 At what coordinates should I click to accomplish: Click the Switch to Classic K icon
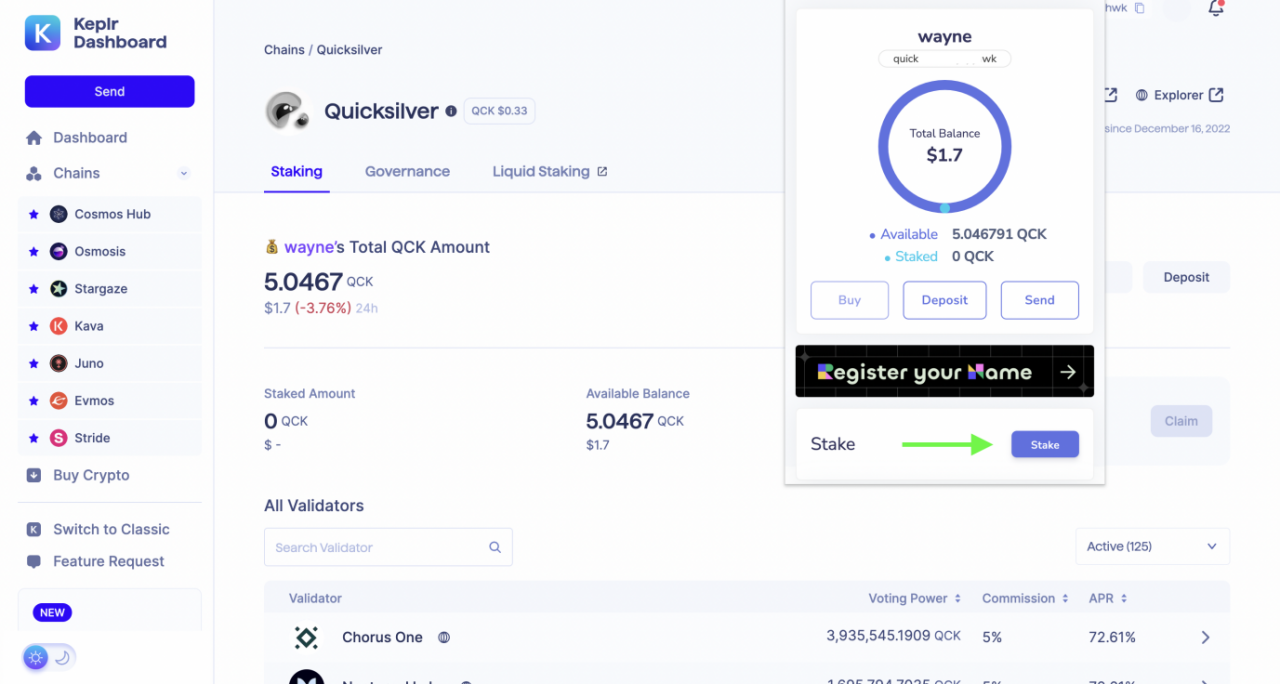[34, 529]
